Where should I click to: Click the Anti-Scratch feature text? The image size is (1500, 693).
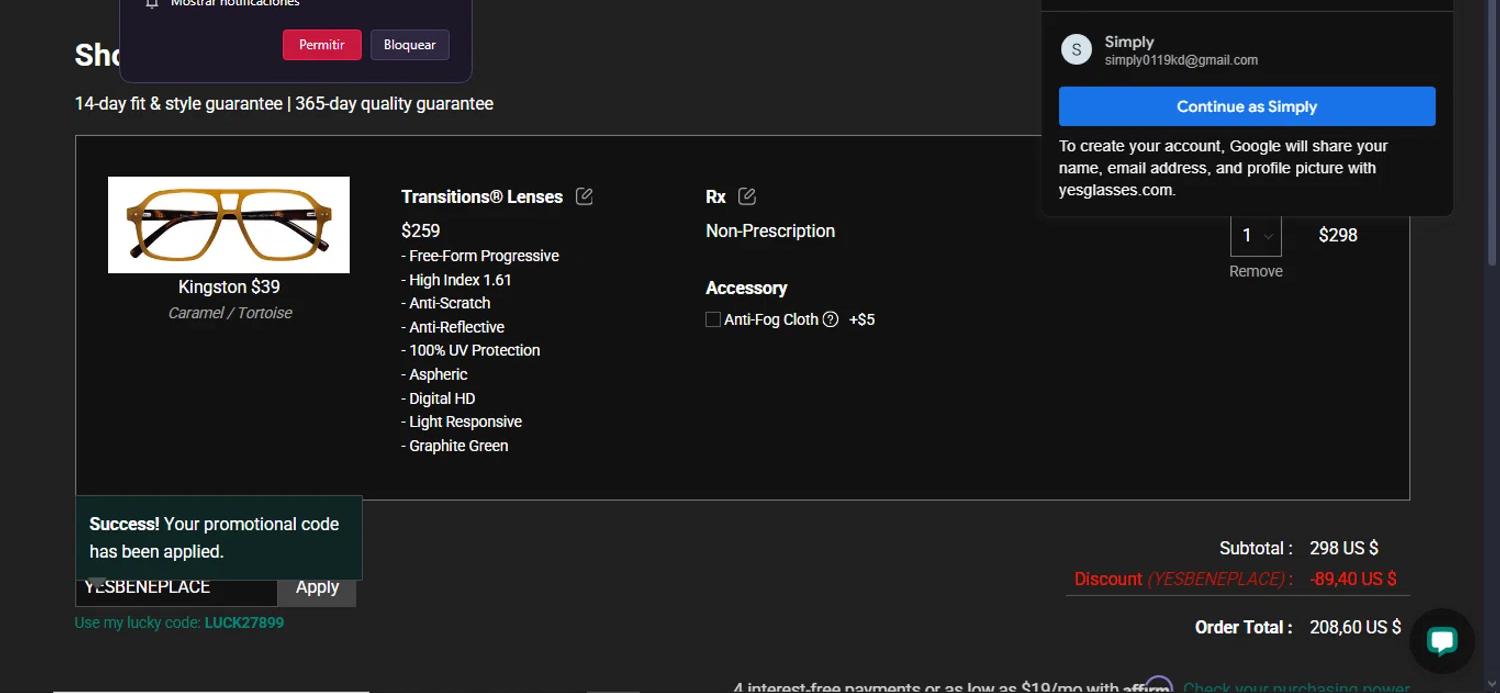[x=446, y=303]
